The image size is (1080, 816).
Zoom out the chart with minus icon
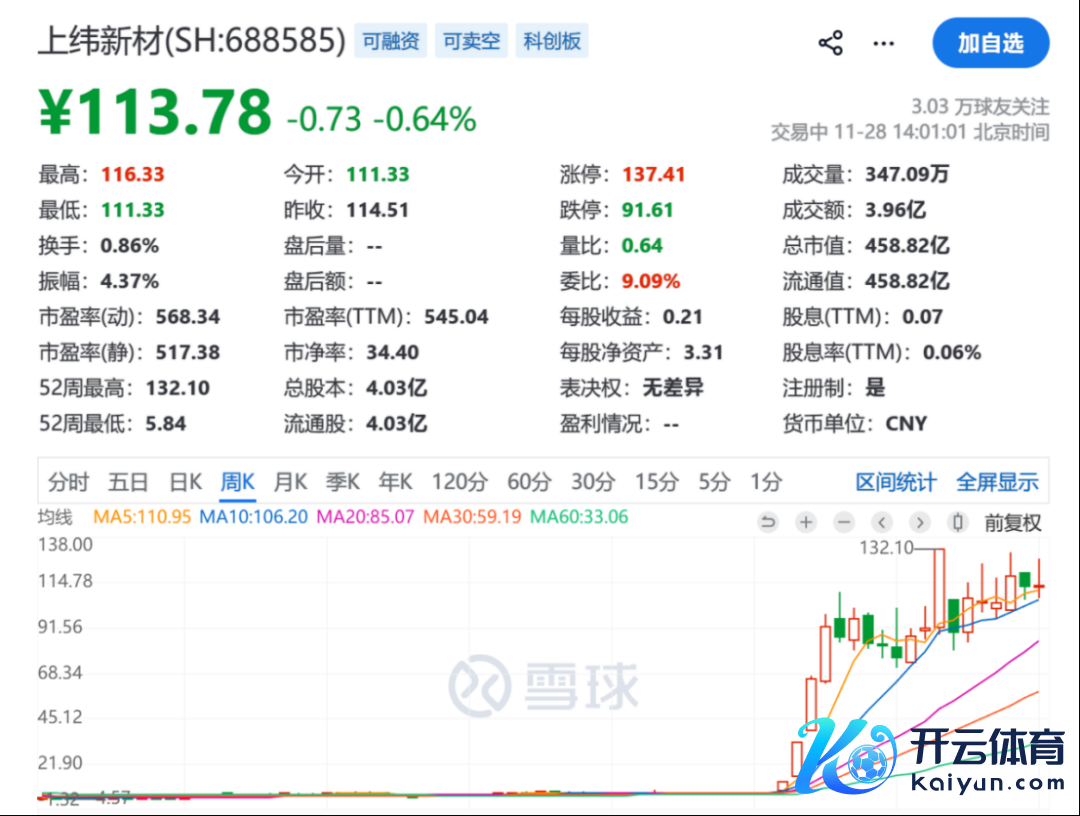pyautogui.click(x=844, y=522)
